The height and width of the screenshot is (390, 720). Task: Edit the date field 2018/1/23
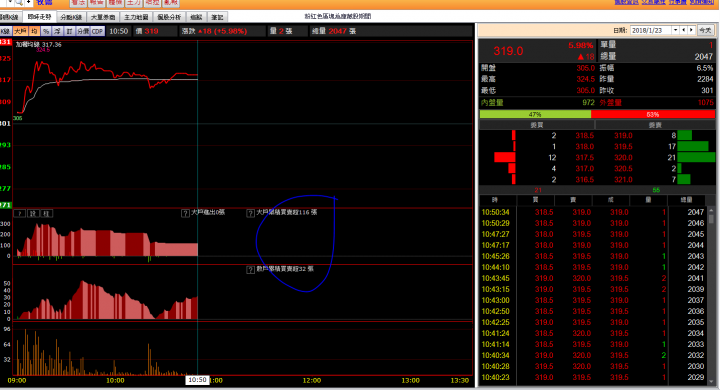(651, 30)
